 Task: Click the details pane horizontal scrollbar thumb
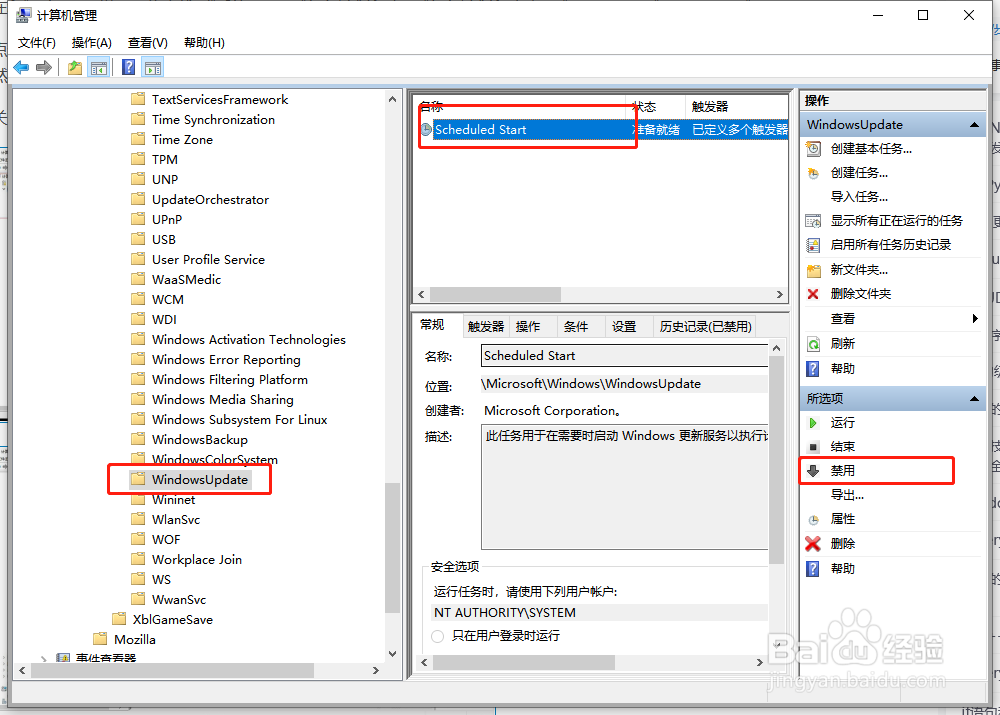pyautogui.click(x=524, y=663)
